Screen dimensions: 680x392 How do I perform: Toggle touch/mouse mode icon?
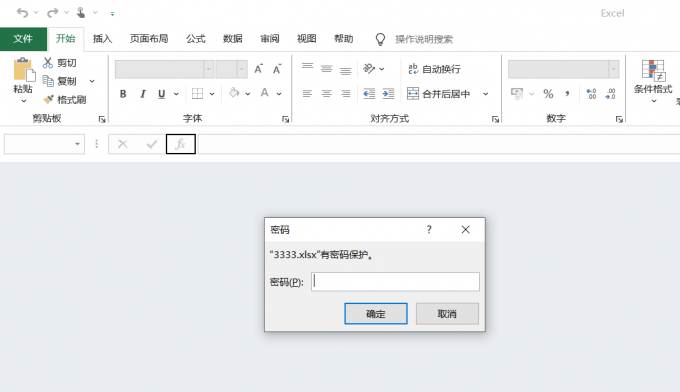(81, 13)
